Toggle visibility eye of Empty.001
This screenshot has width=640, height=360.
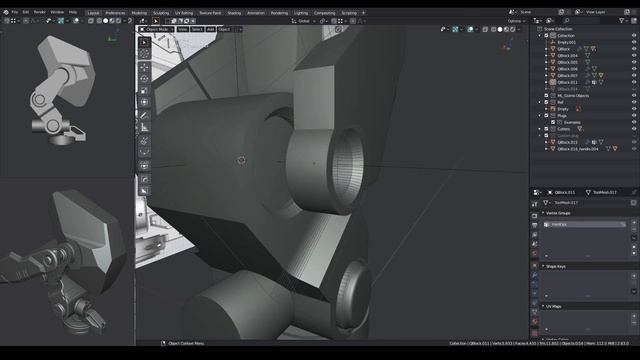[x=634, y=42]
